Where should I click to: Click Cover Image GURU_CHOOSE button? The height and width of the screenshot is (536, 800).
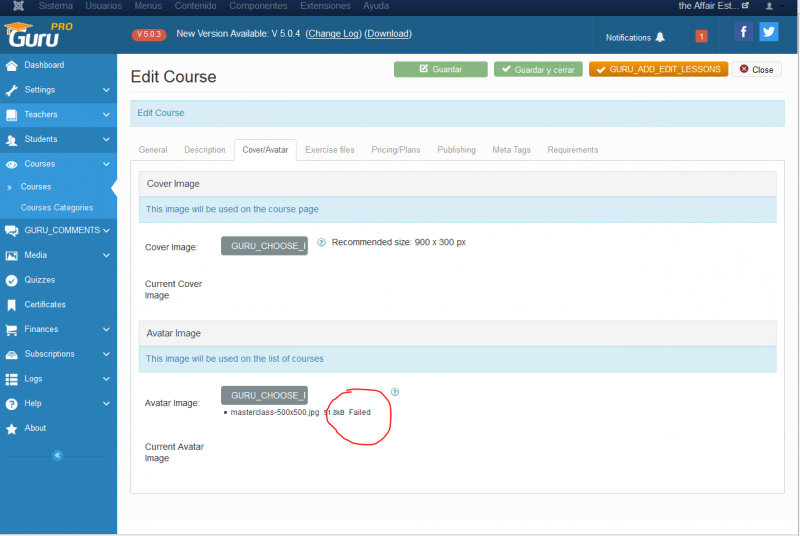point(264,246)
